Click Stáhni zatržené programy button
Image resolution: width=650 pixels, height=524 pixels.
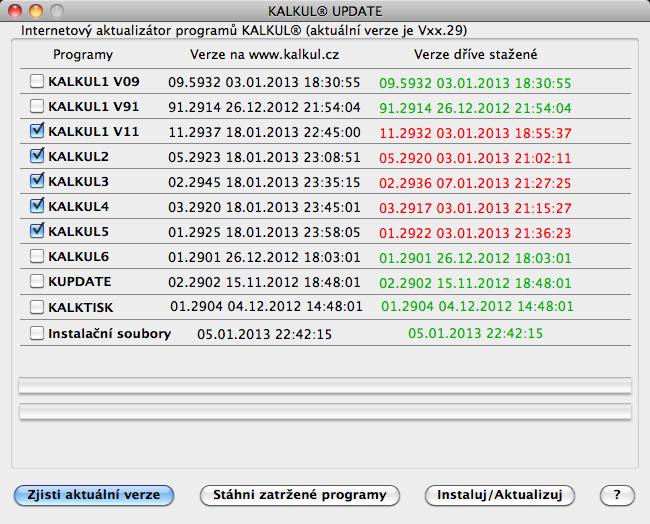click(300, 495)
